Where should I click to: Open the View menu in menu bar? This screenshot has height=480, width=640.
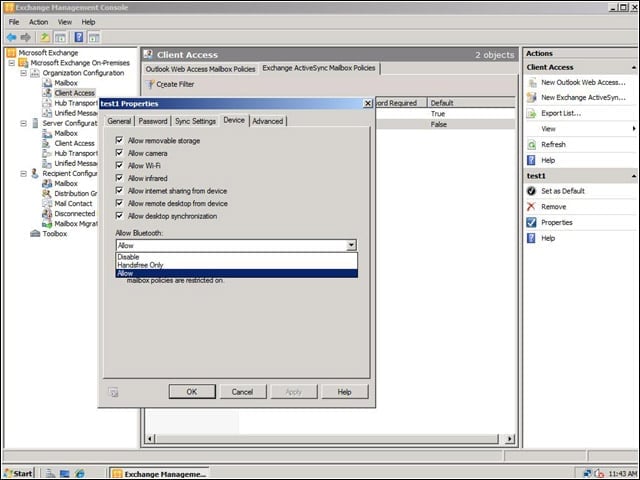(x=64, y=22)
